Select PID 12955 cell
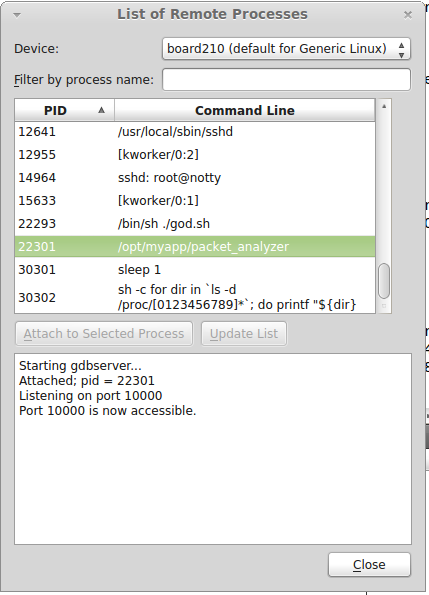 (37, 155)
